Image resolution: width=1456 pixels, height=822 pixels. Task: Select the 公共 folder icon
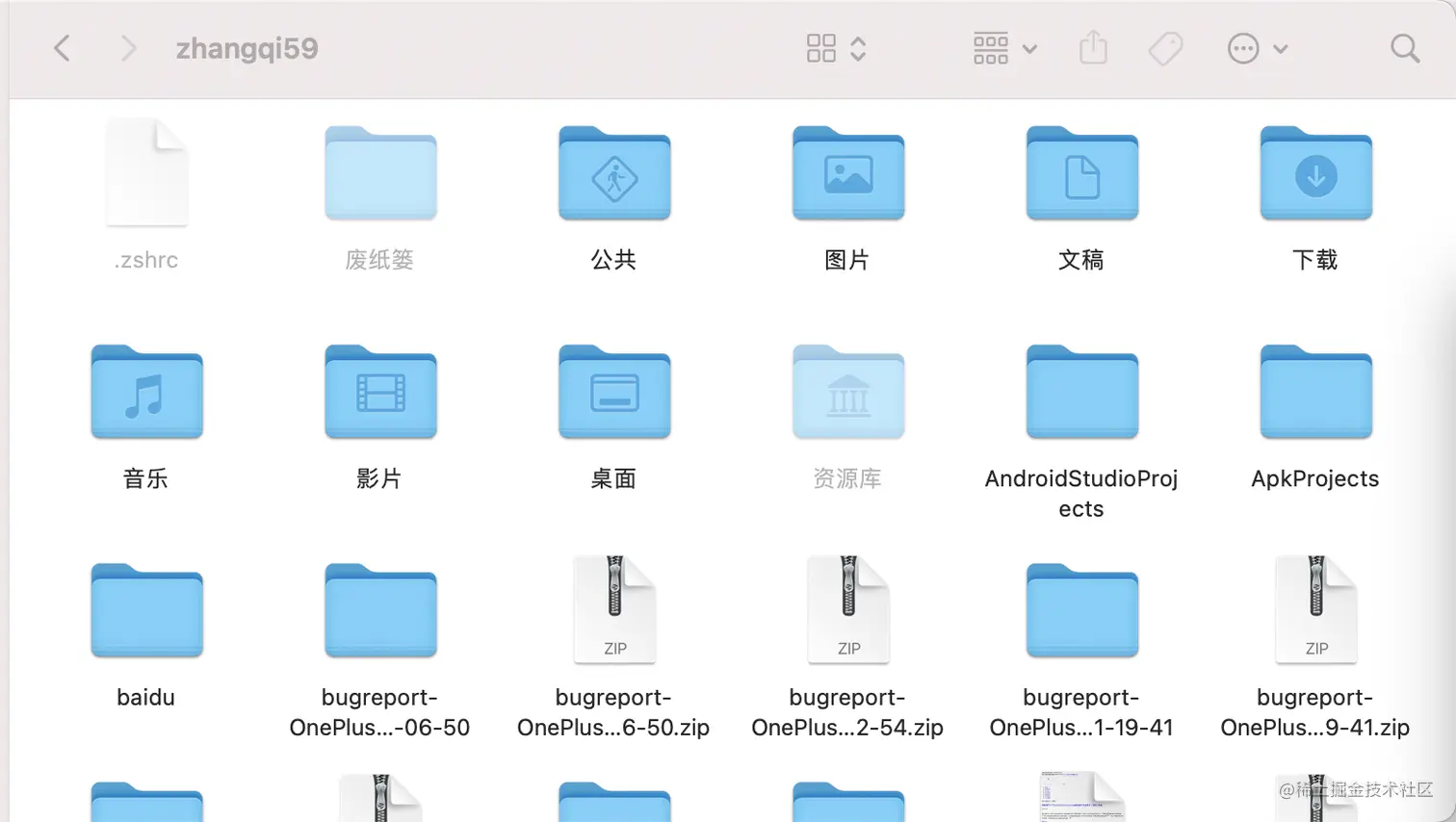[x=614, y=173]
